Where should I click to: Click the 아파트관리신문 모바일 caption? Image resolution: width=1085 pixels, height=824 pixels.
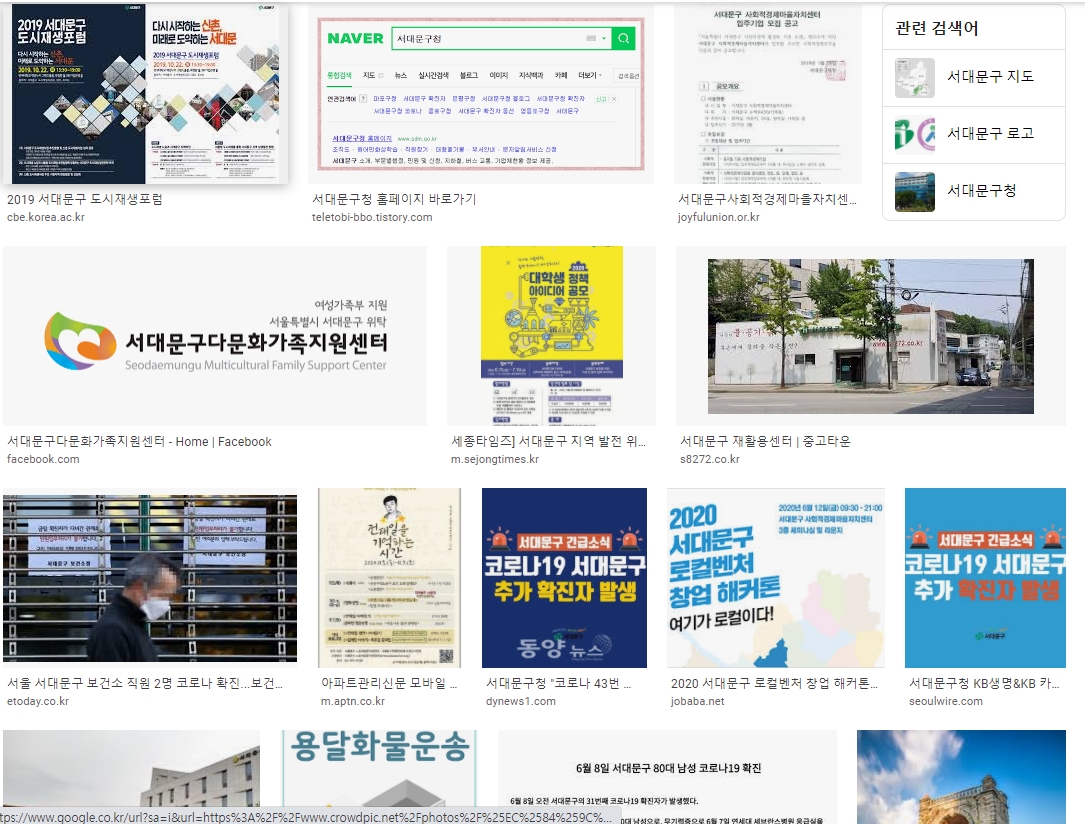pyautogui.click(x=389, y=684)
